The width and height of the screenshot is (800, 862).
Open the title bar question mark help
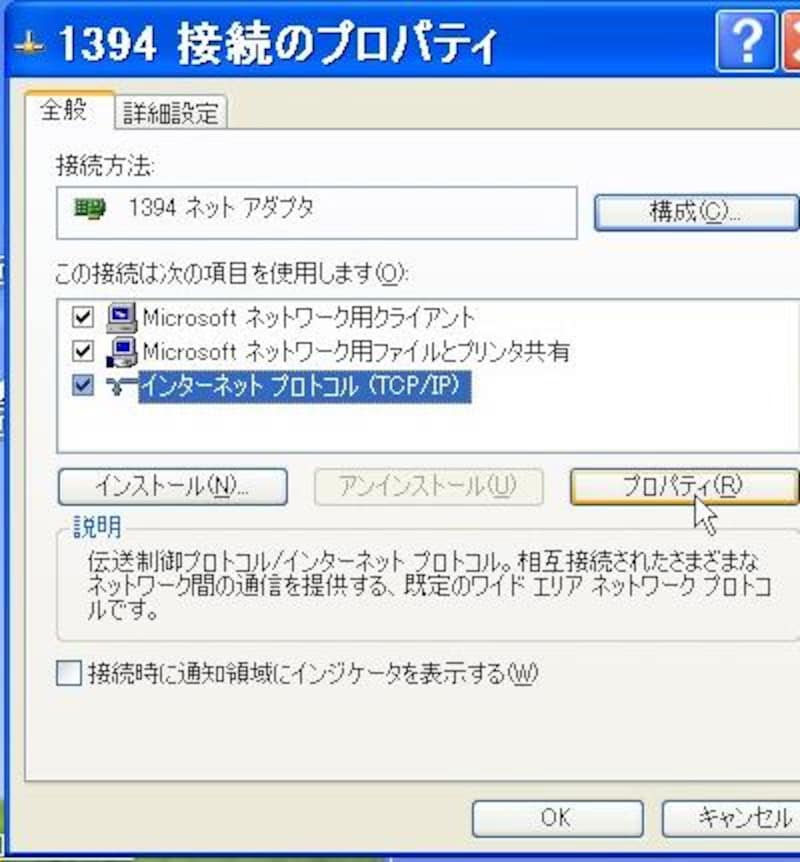pos(747,42)
